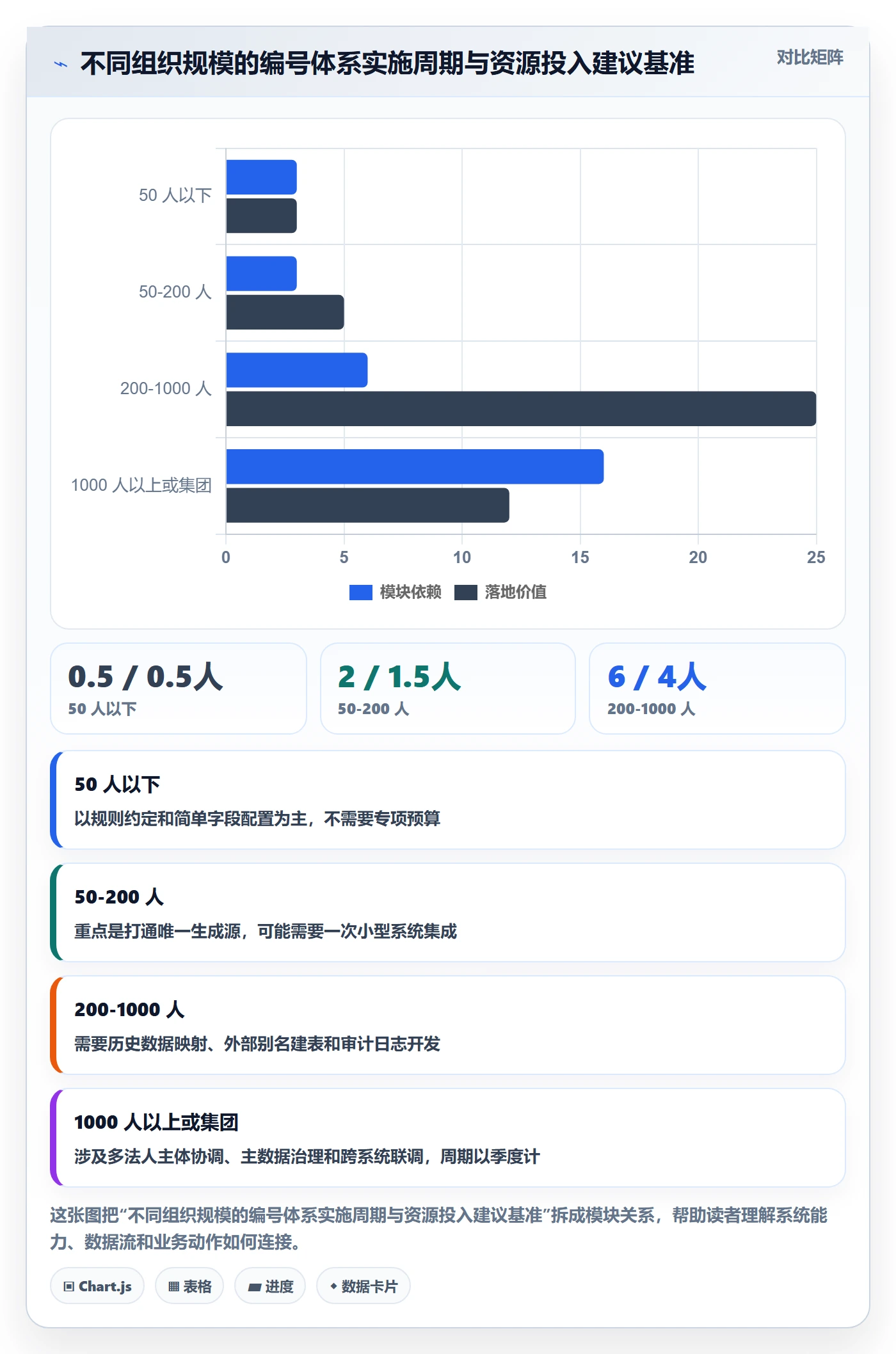Click the 对比矩阵 label in header
Viewport: 896px width, 1354px height.
pos(810,58)
